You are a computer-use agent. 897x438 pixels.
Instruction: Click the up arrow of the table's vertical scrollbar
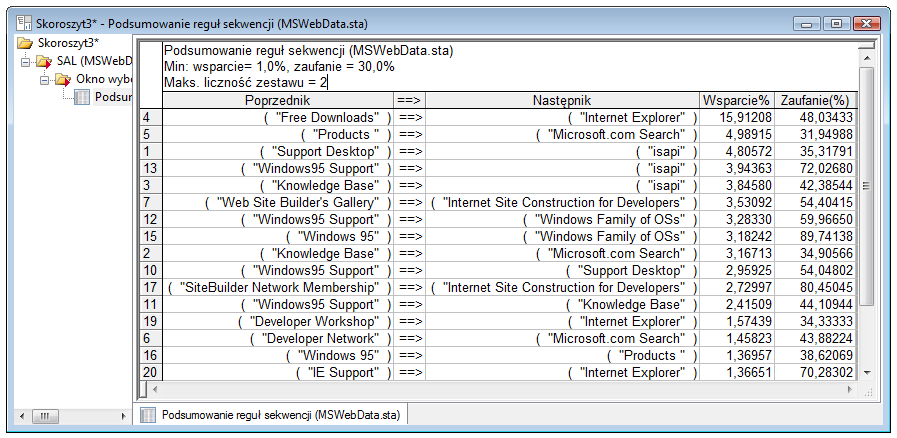[867, 58]
